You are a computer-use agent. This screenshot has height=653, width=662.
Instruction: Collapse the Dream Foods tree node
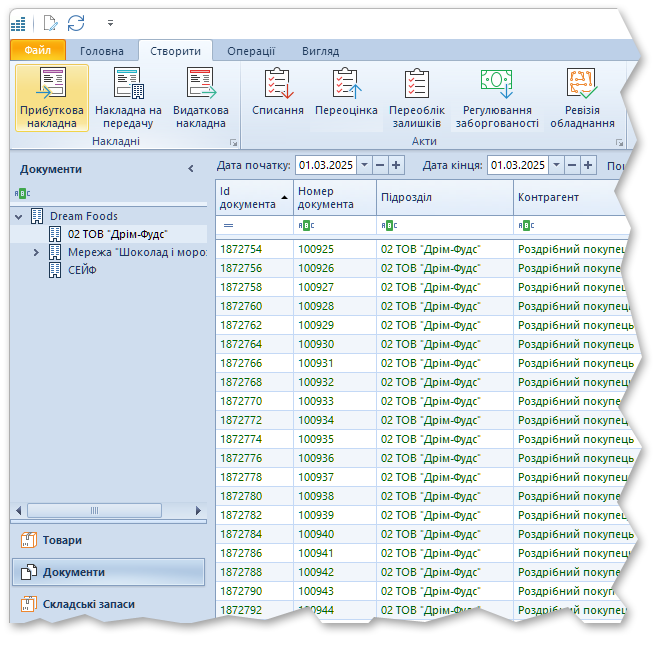pyautogui.click(x=20, y=216)
